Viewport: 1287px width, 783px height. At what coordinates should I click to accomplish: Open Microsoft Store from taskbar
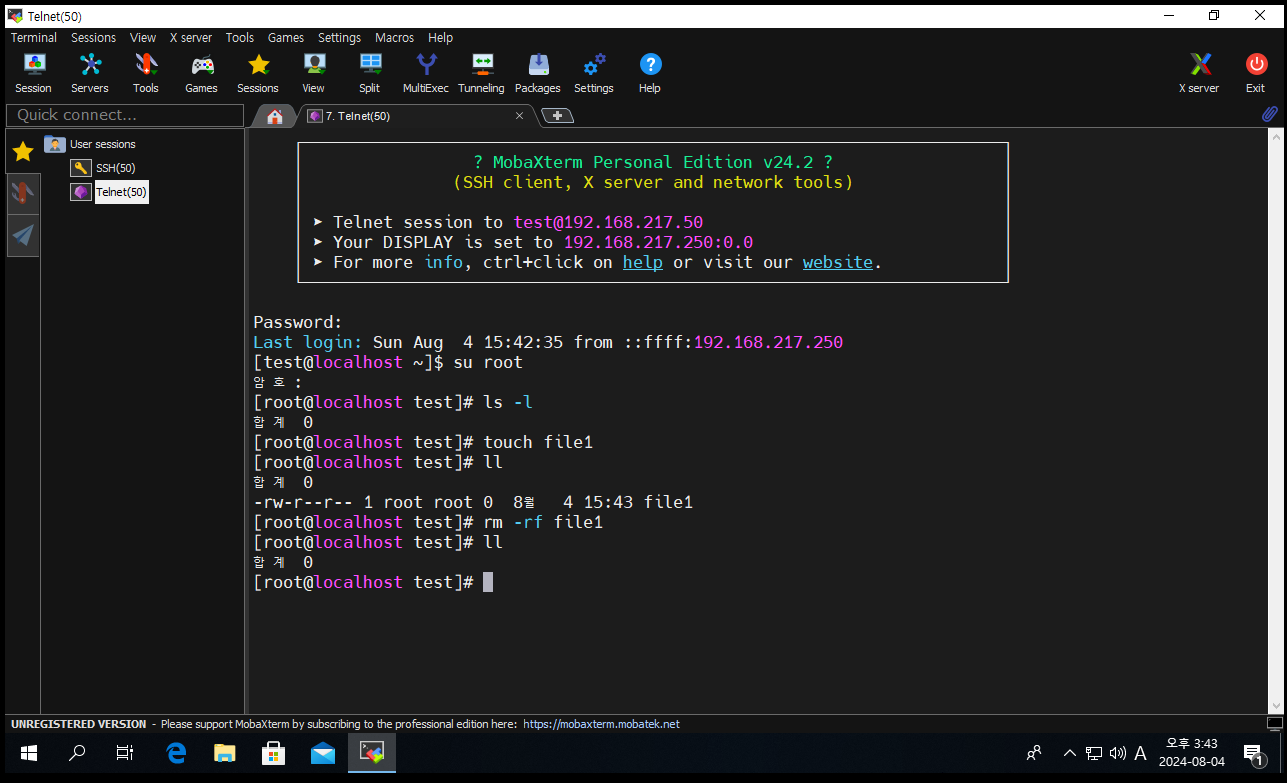coord(273,753)
